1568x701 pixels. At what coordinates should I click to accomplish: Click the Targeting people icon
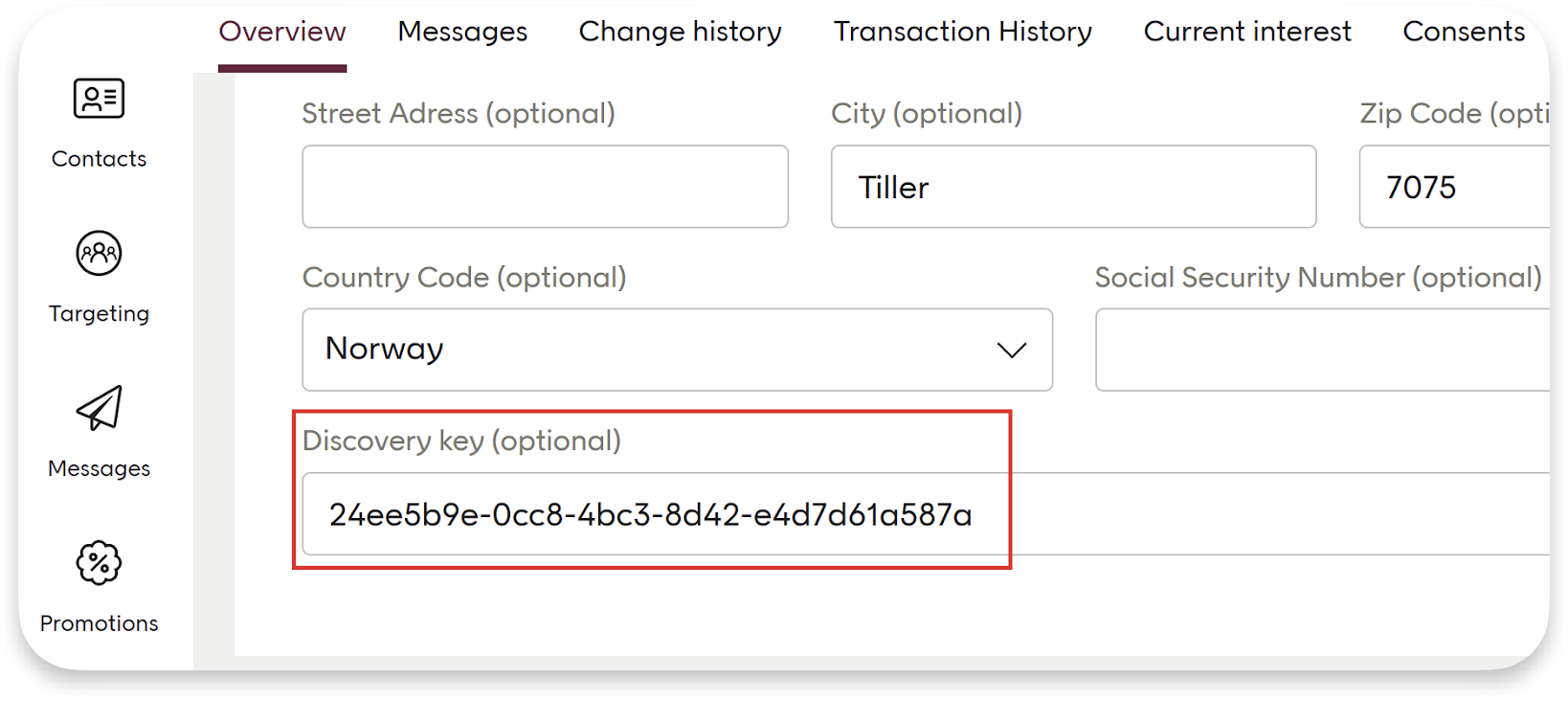click(99, 254)
